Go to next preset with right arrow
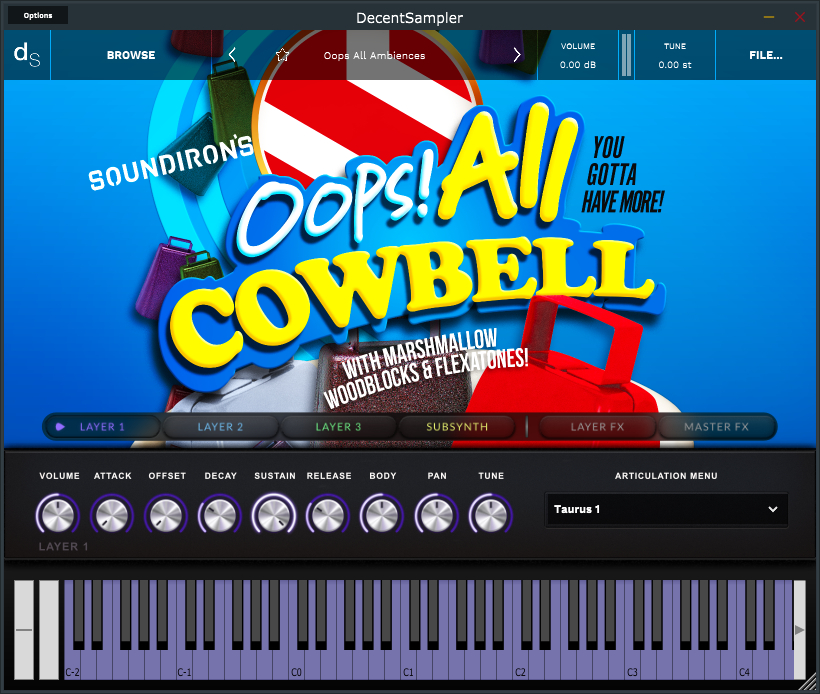Viewport: 820px width, 694px height. 517,54
